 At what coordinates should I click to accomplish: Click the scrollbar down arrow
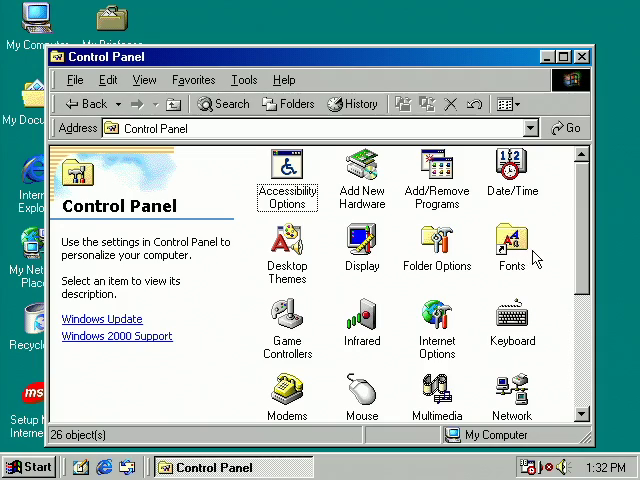point(581,414)
